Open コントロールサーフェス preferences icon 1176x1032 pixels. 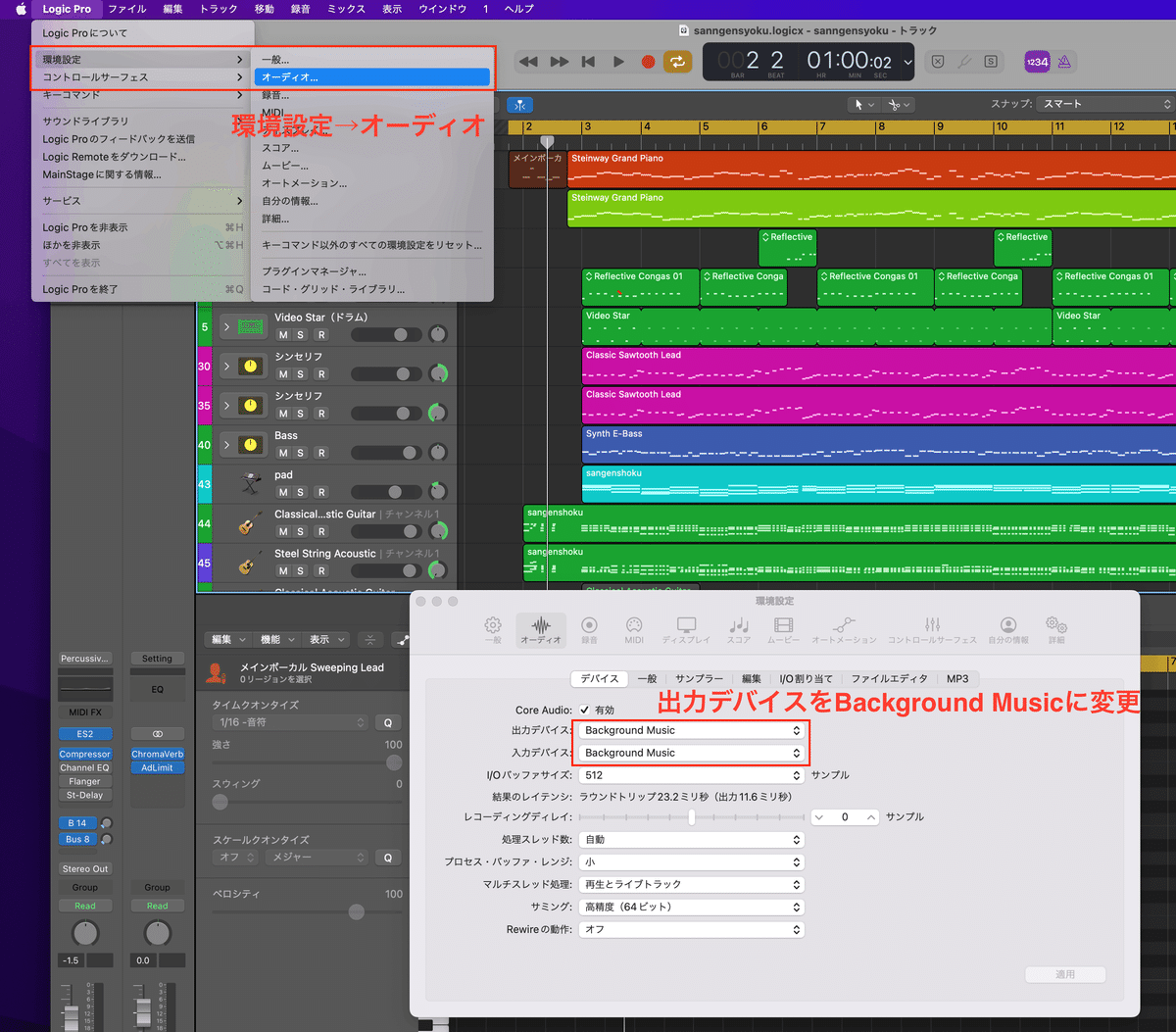932,629
